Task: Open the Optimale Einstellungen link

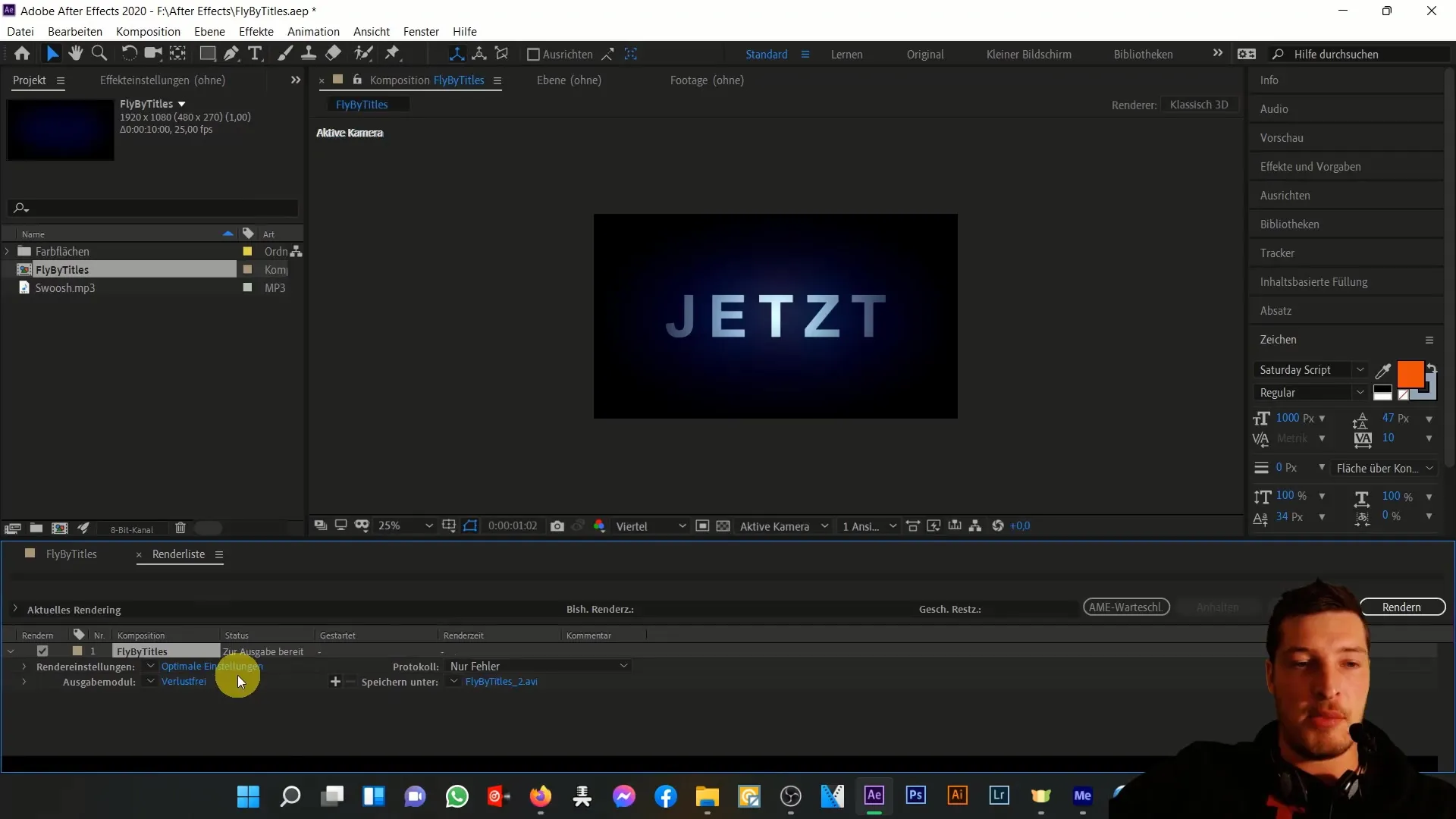Action: pyautogui.click(x=212, y=667)
